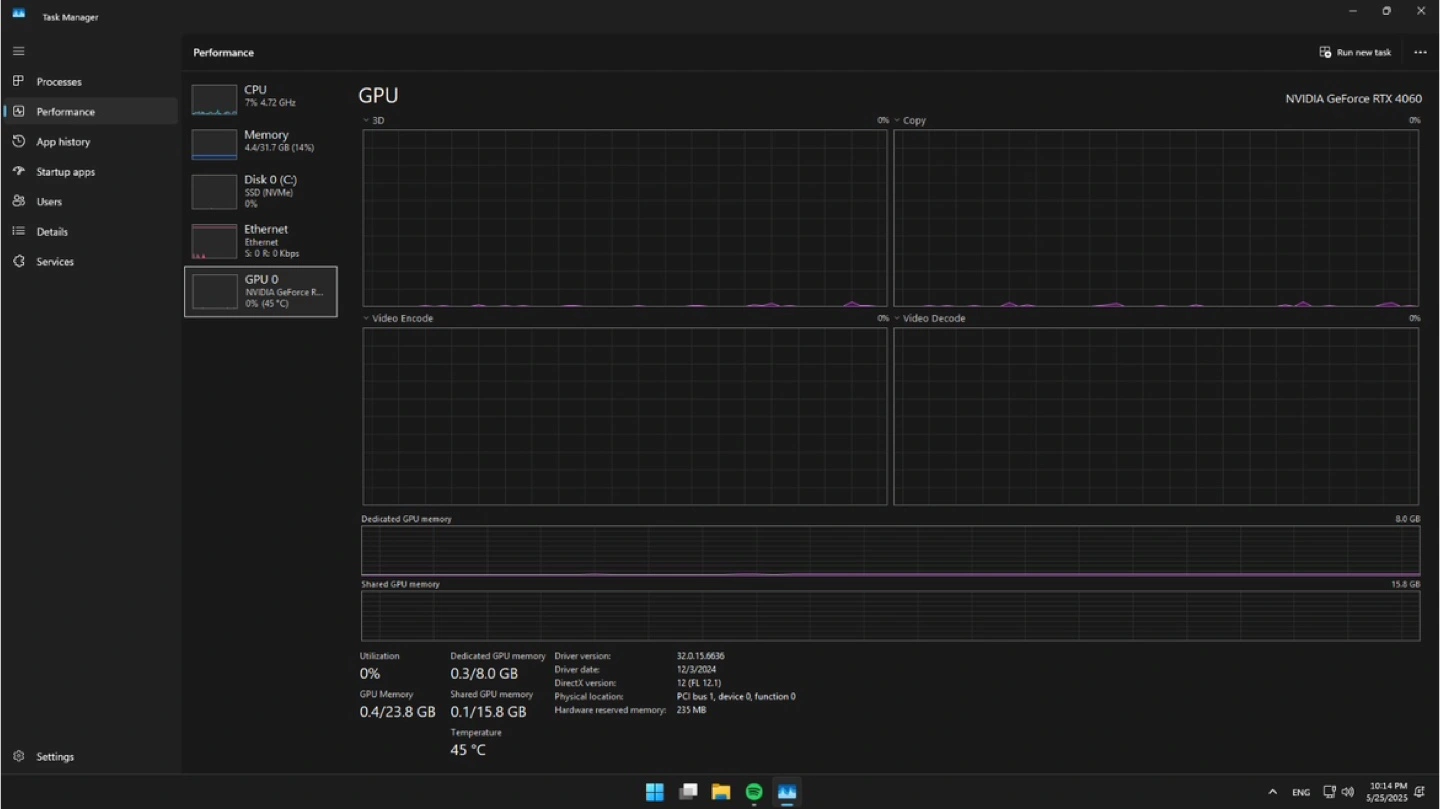1440x809 pixels.
Task: Click the NVIDIA GeForce RTX 4060 label
Action: coord(1353,99)
